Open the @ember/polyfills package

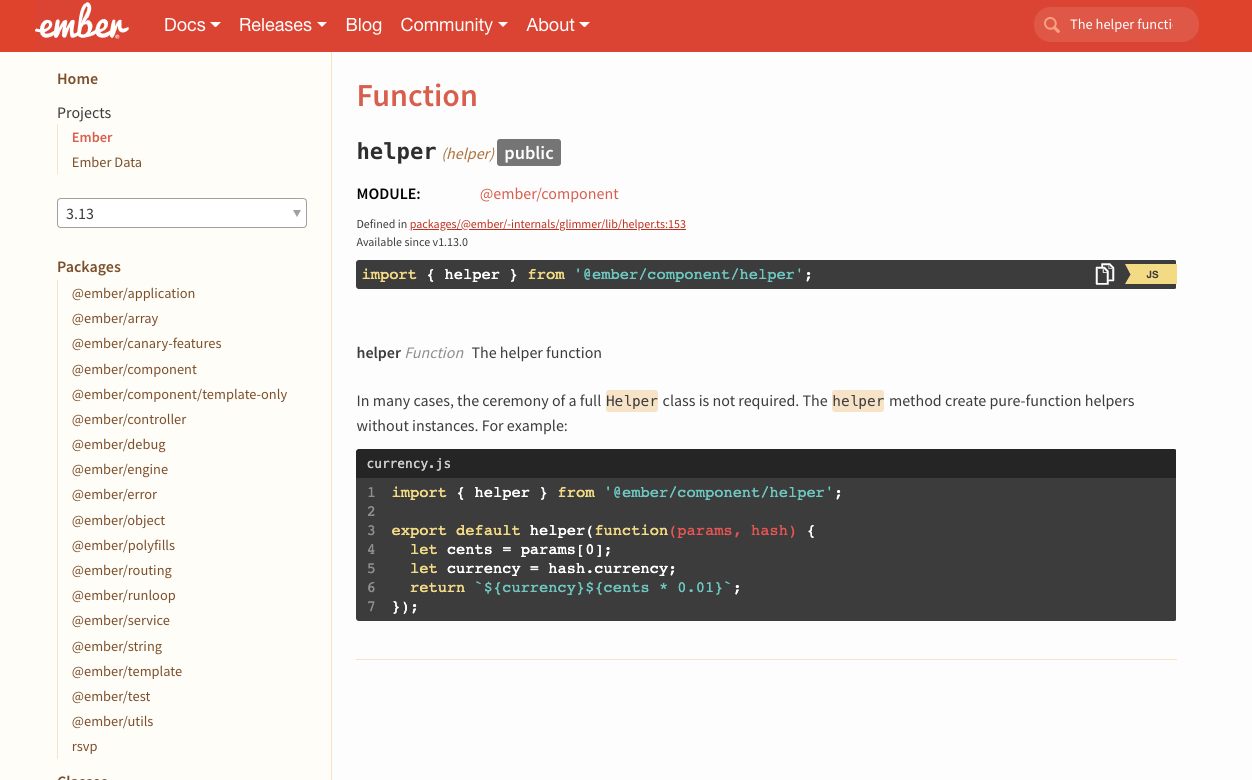[123, 545]
